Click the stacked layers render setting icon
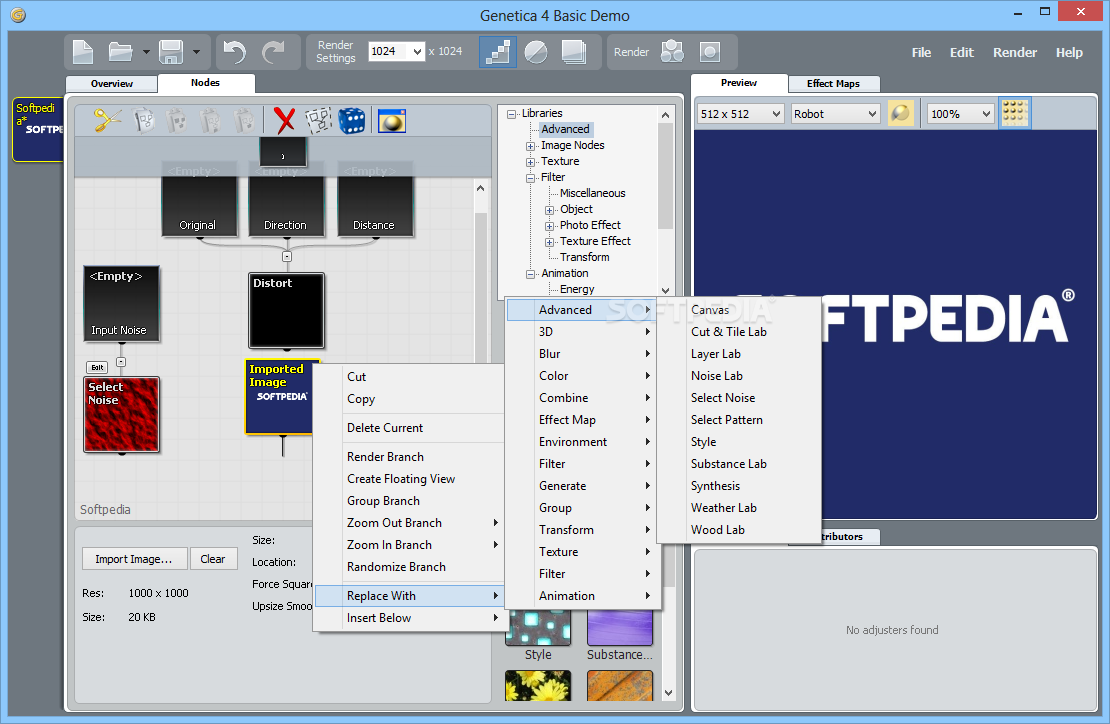The height and width of the screenshot is (724, 1110). (573, 52)
